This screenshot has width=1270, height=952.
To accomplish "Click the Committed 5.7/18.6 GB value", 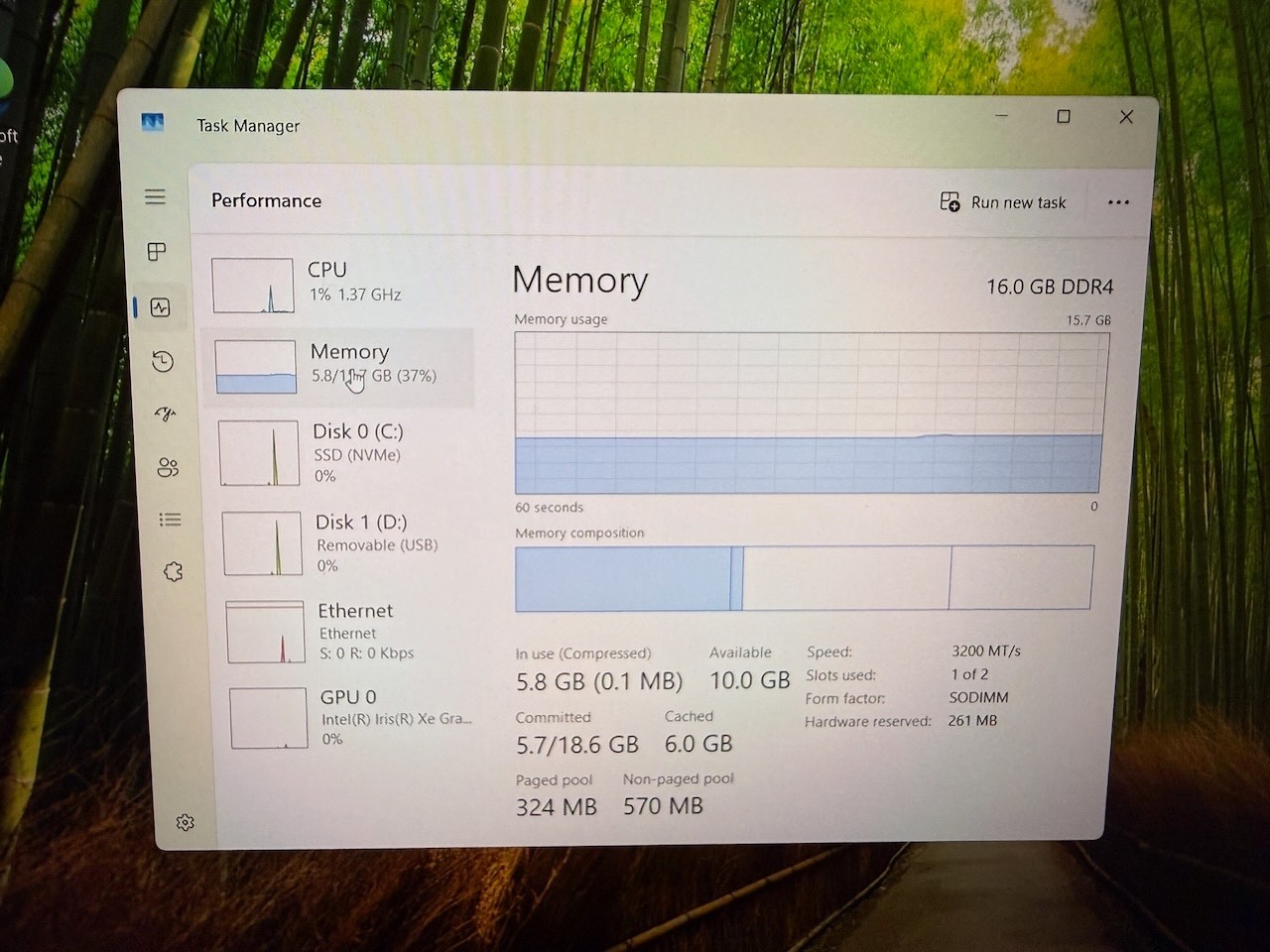I will click(x=577, y=745).
